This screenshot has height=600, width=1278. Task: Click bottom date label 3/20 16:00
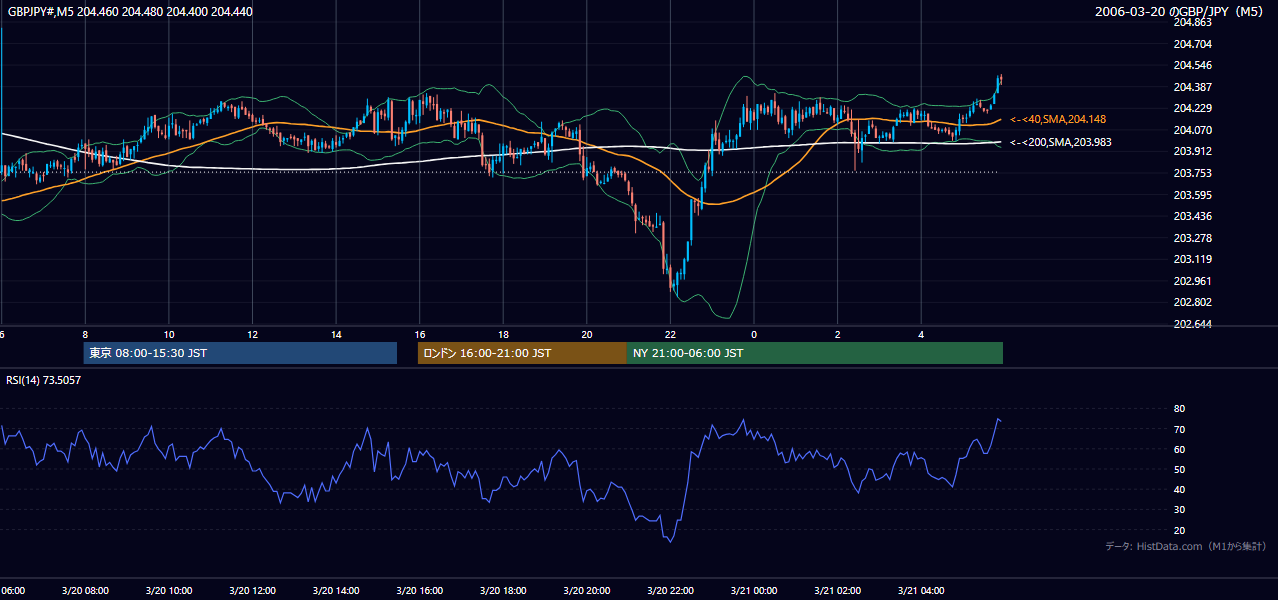tap(420, 591)
